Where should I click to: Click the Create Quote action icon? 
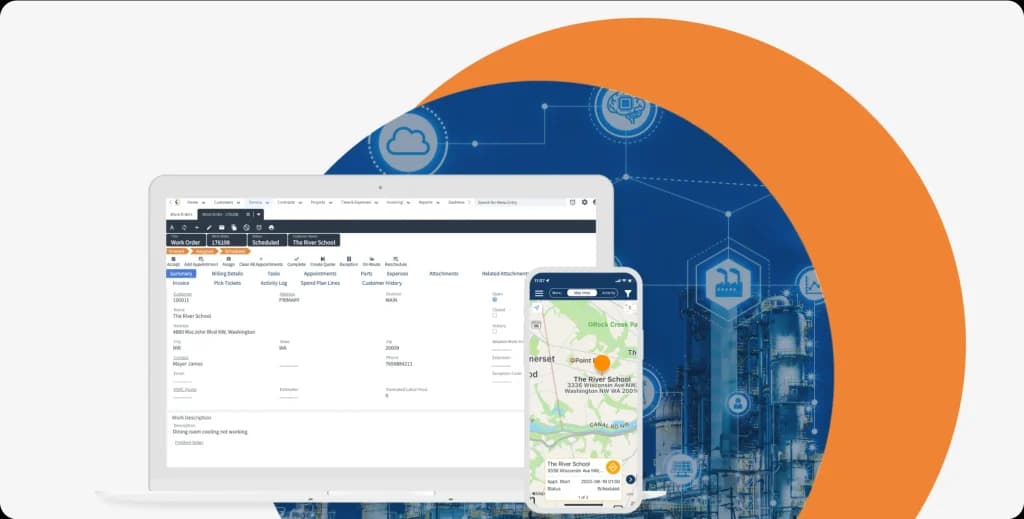323,259
